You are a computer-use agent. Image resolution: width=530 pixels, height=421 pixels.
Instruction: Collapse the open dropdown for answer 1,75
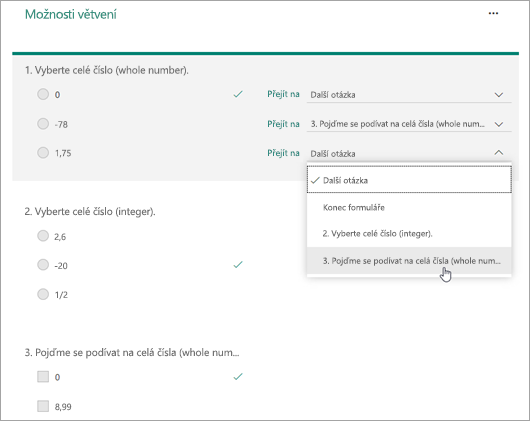(499, 153)
